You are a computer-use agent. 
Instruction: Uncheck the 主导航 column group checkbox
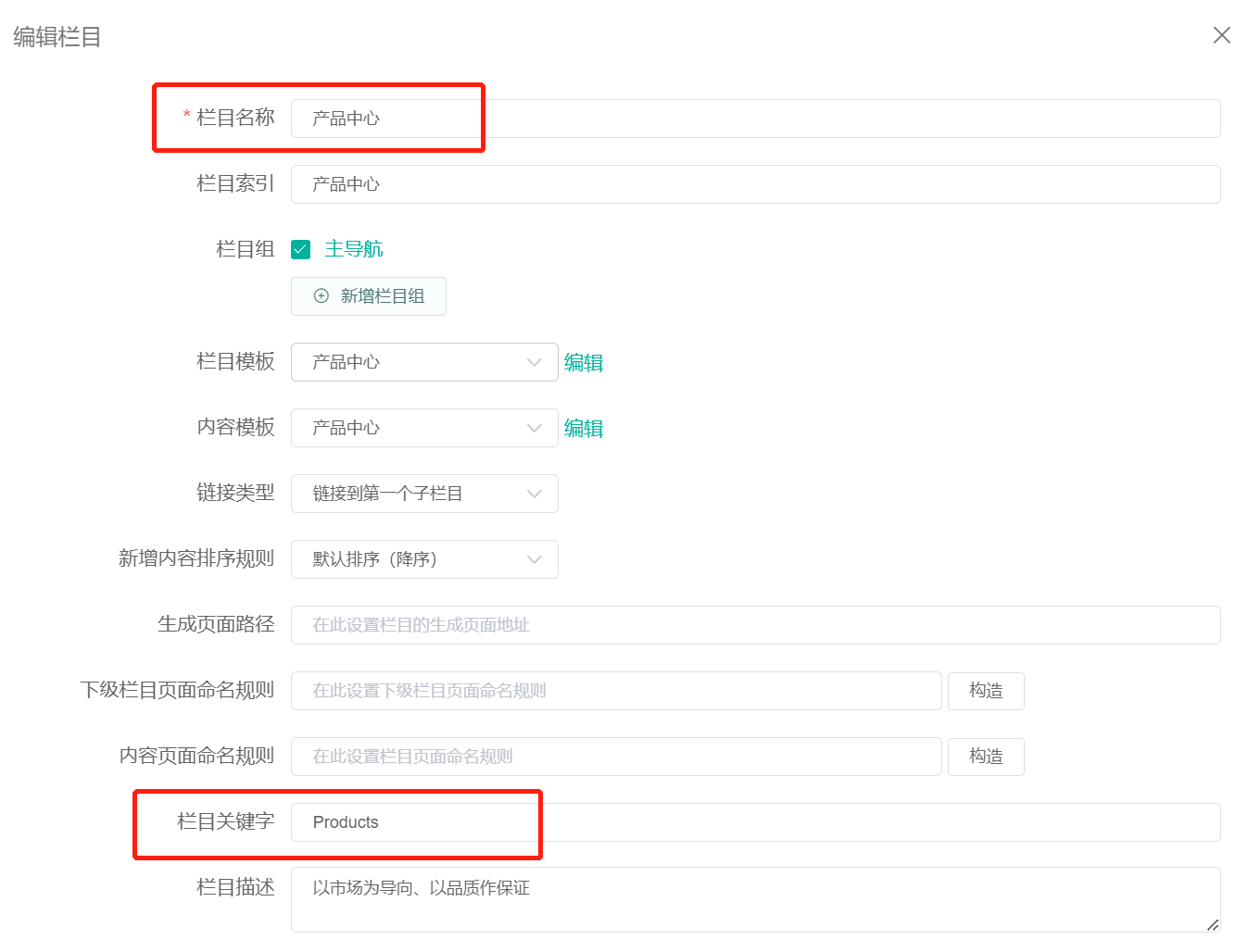[x=300, y=248]
